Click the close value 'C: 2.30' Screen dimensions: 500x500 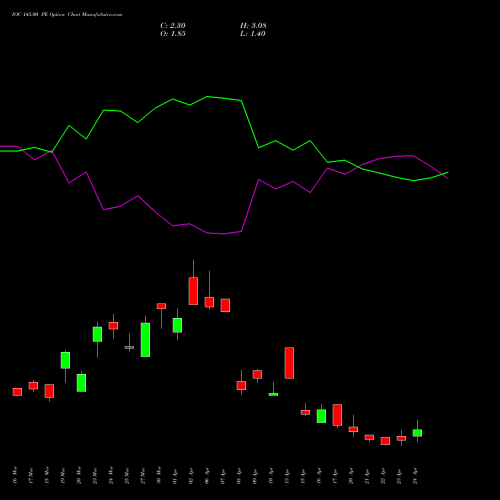point(173,26)
